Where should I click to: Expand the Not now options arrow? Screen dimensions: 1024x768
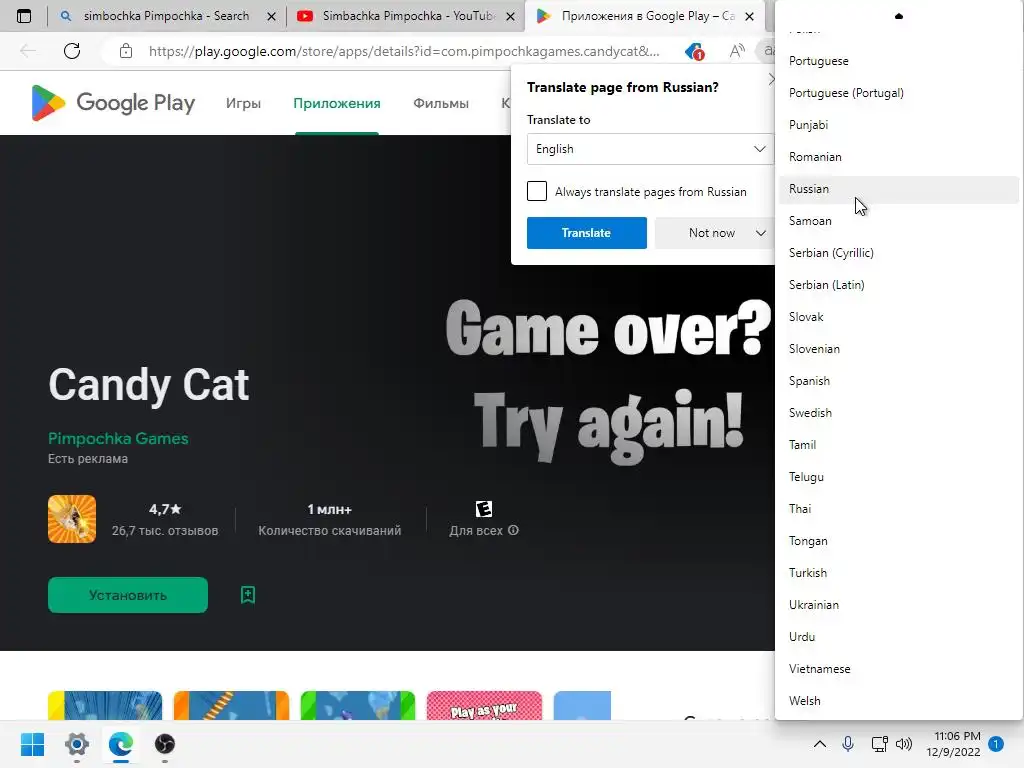(761, 233)
